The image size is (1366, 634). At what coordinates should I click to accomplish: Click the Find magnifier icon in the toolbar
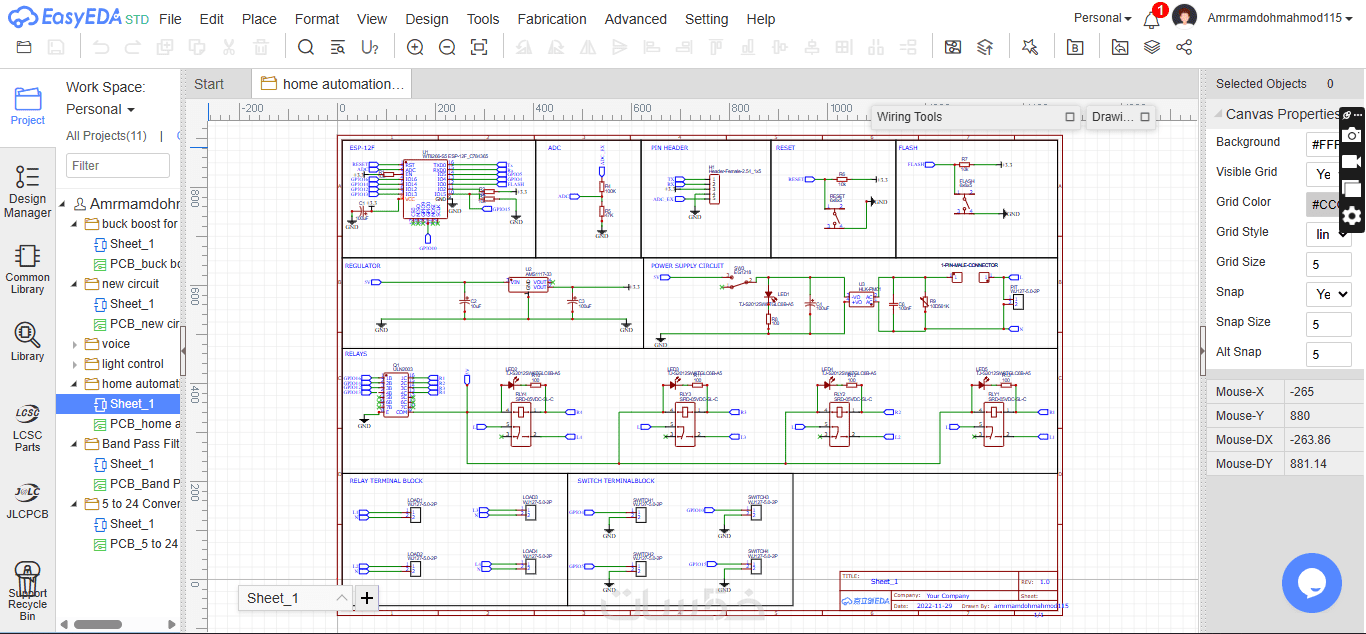(306, 47)
